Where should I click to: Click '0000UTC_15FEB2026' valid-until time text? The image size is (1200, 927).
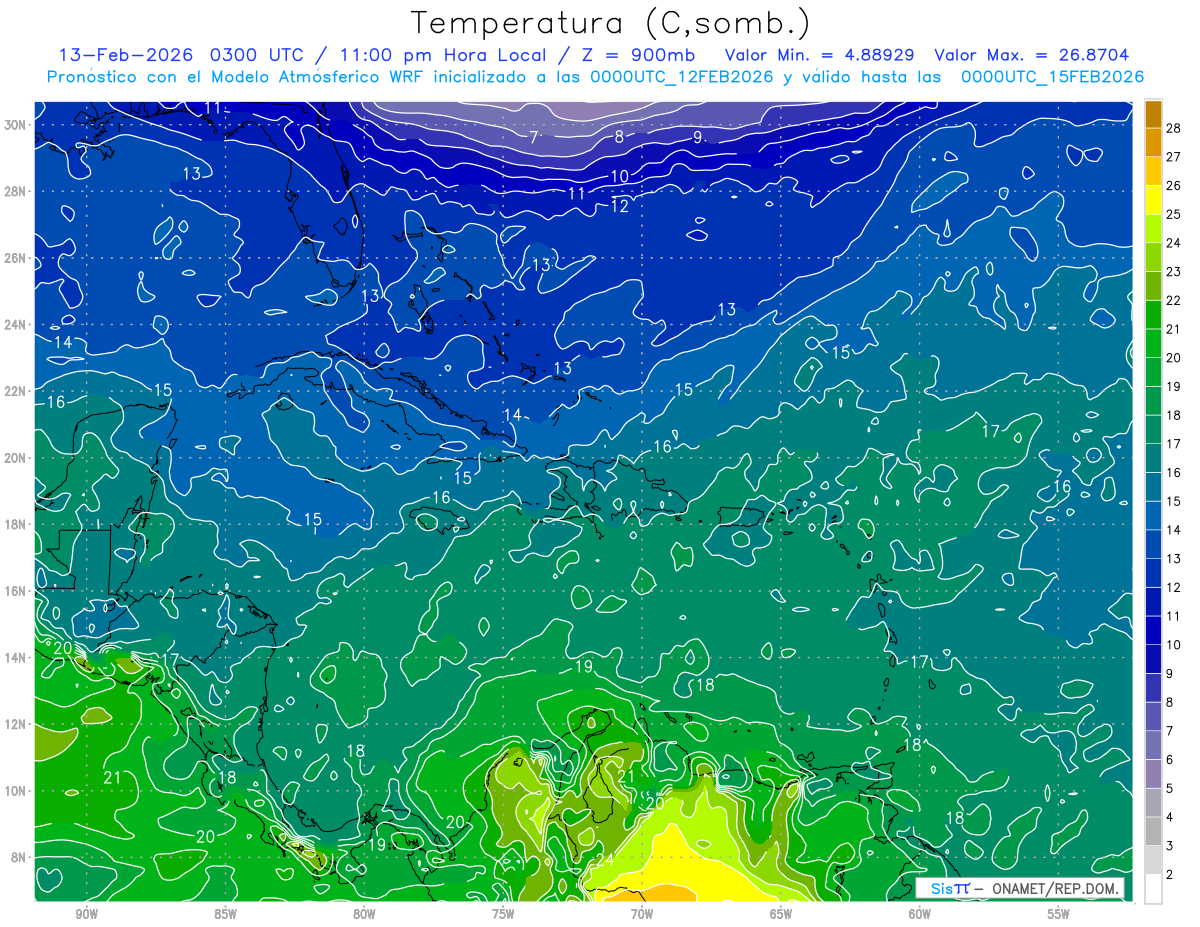(x=1052, y=77)
